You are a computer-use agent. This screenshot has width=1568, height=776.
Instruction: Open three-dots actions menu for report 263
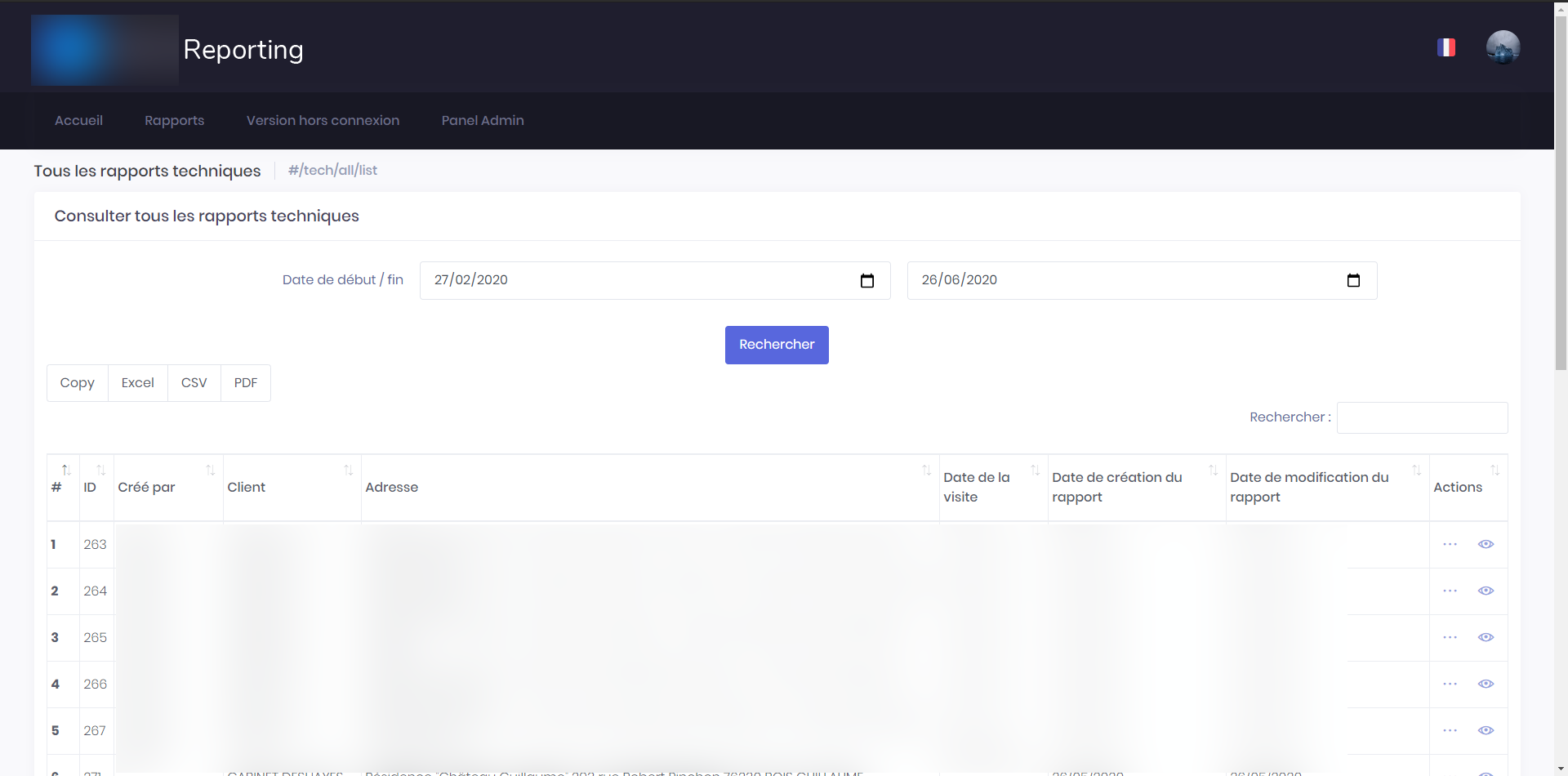point(1450,545)
